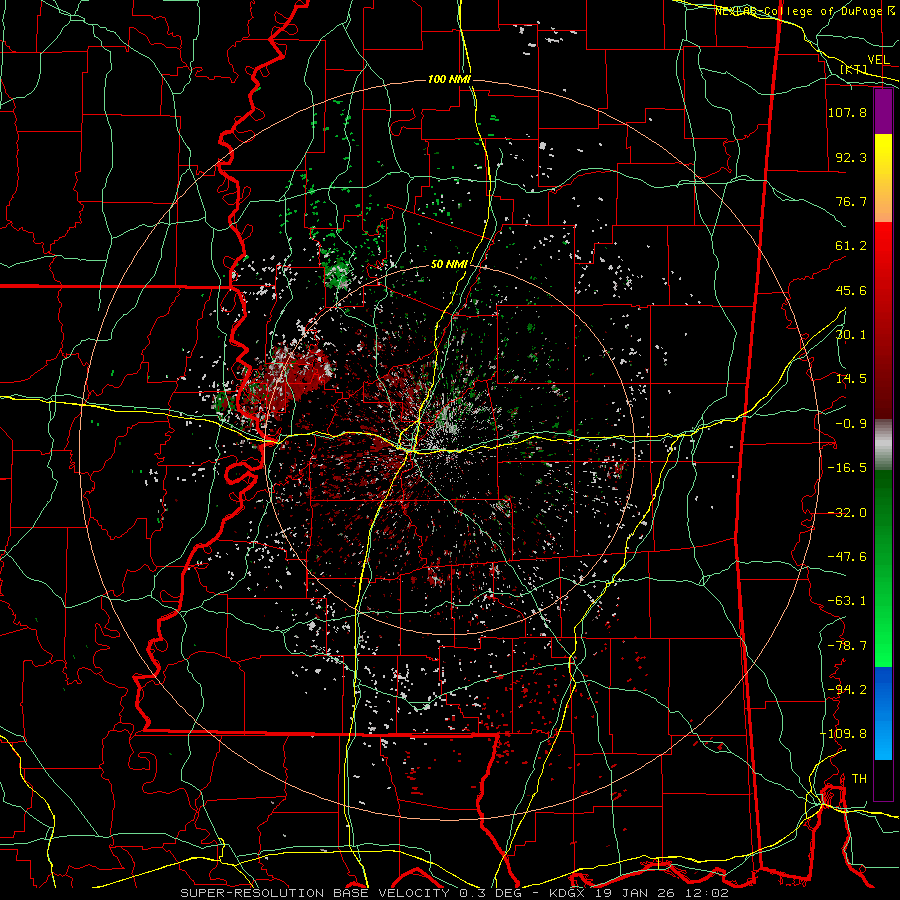Select the 14.5 legend value
900x900 pixels.
851,379
